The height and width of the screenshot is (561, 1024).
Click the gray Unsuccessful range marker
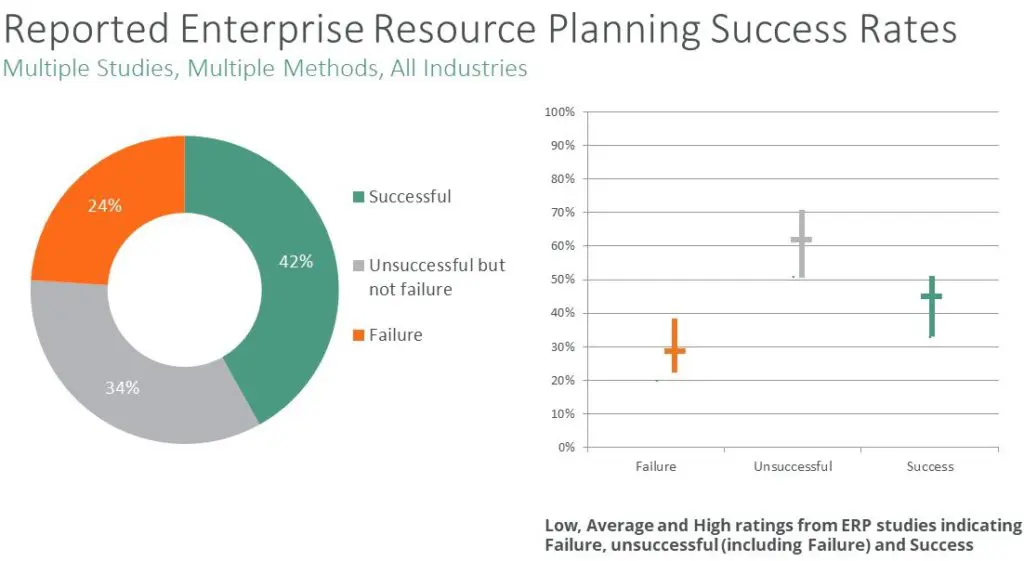pos(801,244)
